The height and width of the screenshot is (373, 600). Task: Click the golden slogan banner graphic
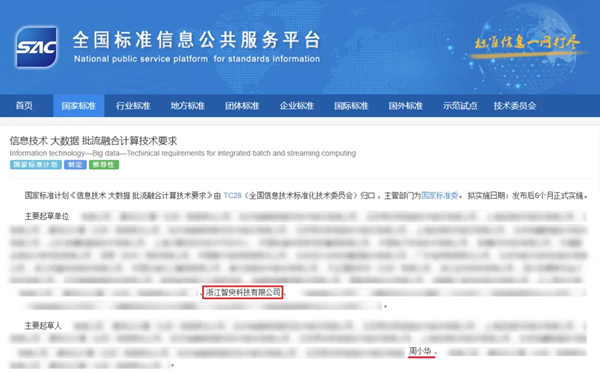pos(527,46)
